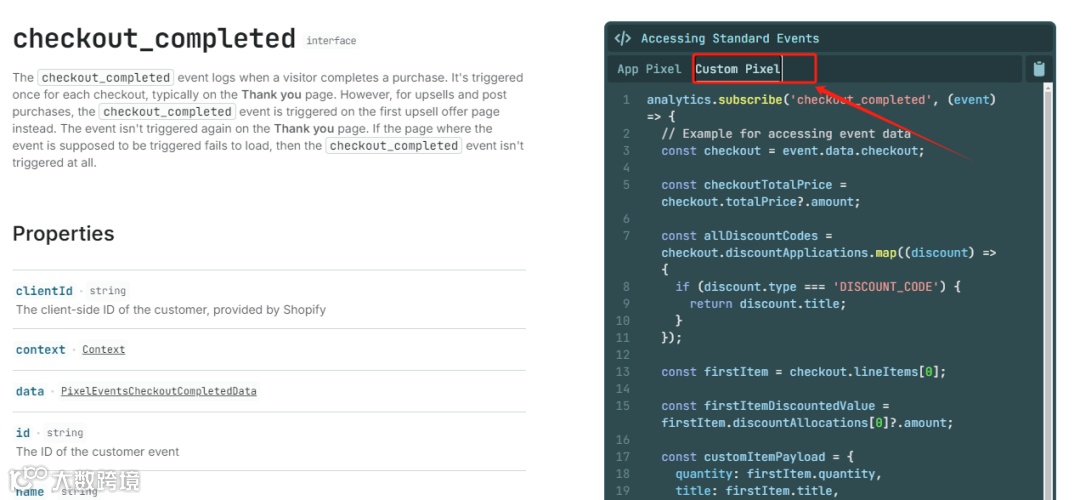Copy the code with the clipboard icon
1080x500 pixels.
[1038, 69]
